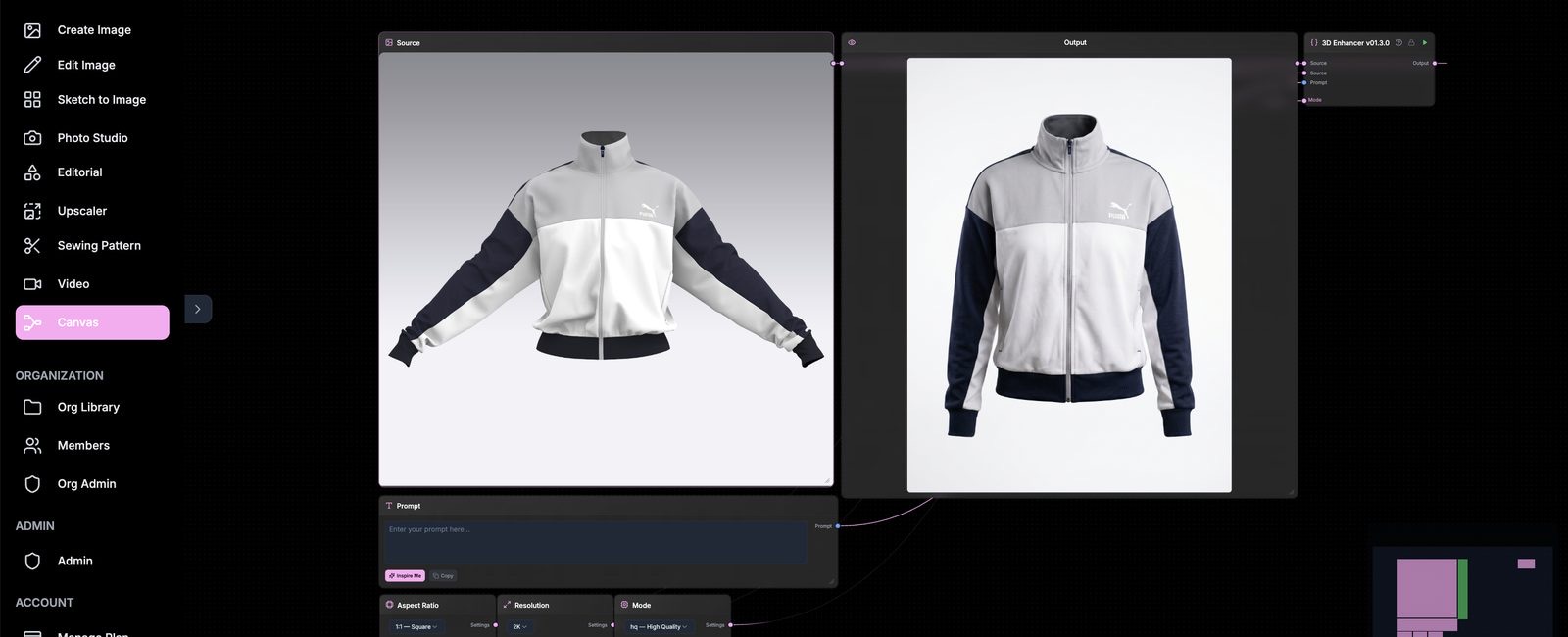Image resolution: width=1568 pixels, height=637 pixels.
Task: Click the Sewing Pattern scissors icon
Action: coord(32,246)
